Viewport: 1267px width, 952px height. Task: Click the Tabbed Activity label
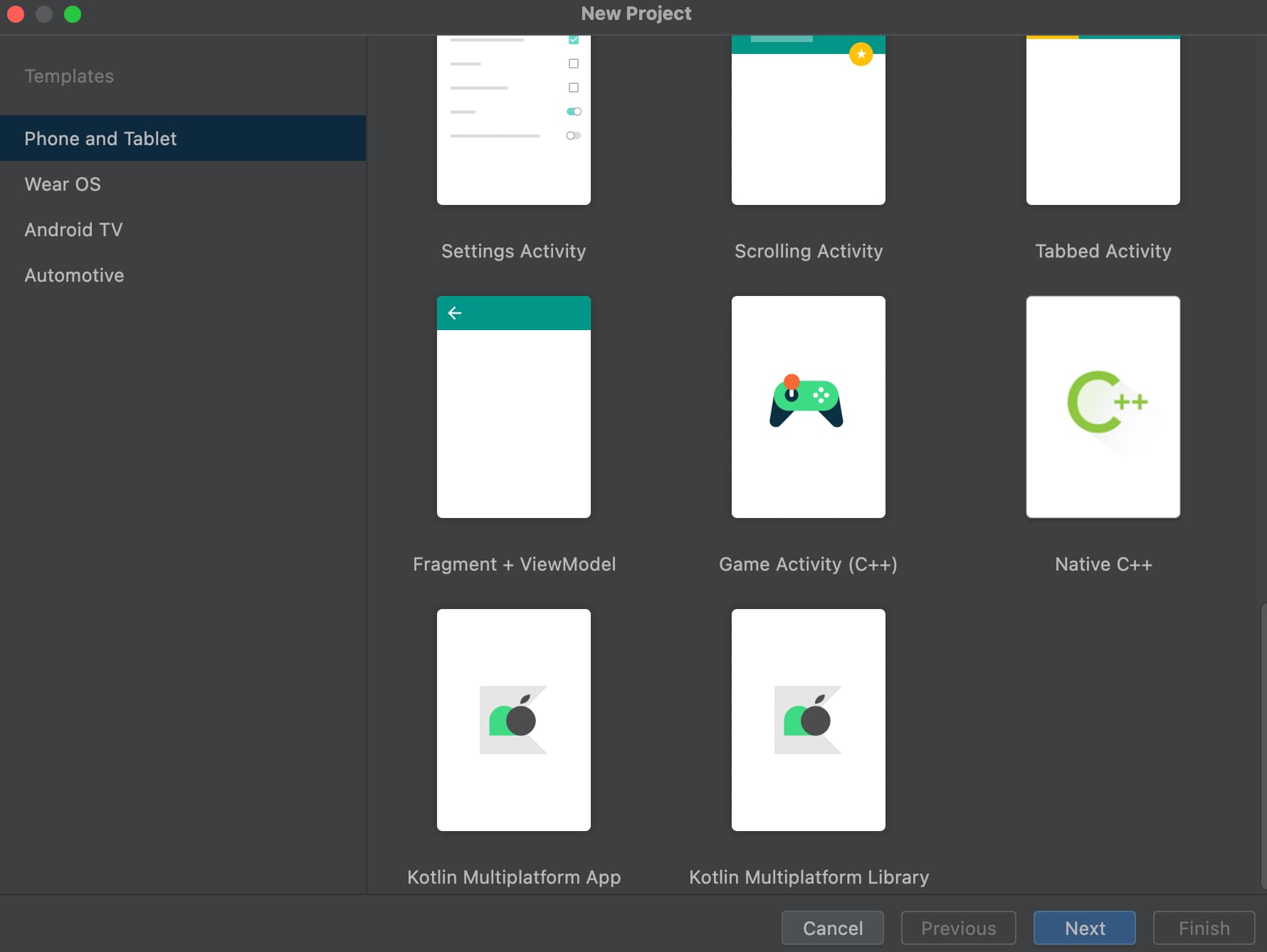coord(1103,251)
